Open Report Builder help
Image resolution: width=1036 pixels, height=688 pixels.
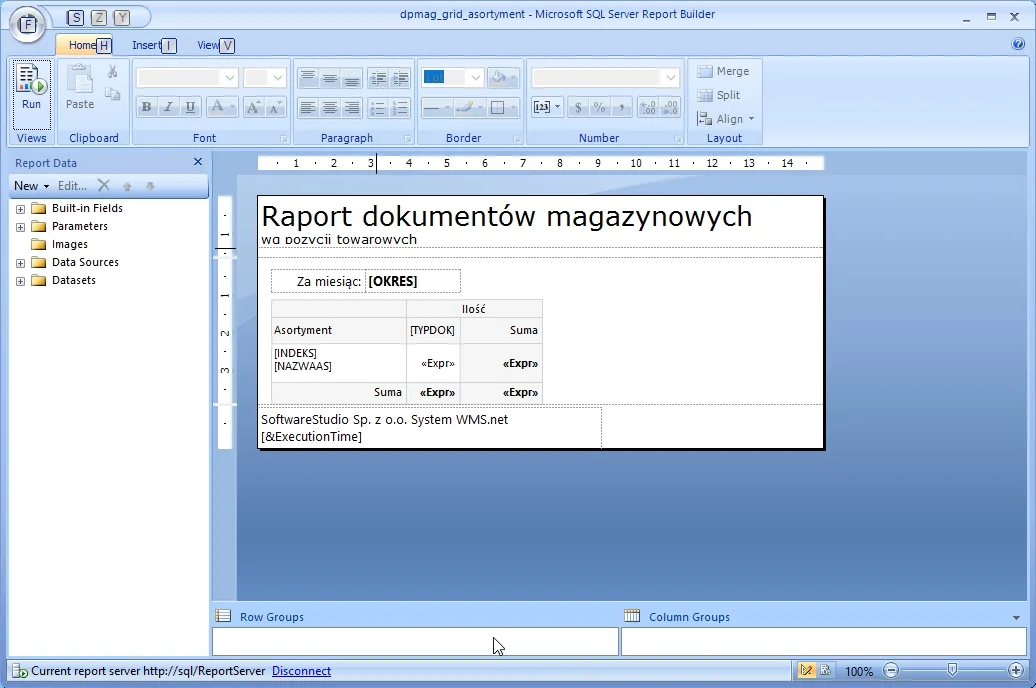click(x=1018, y=44)
